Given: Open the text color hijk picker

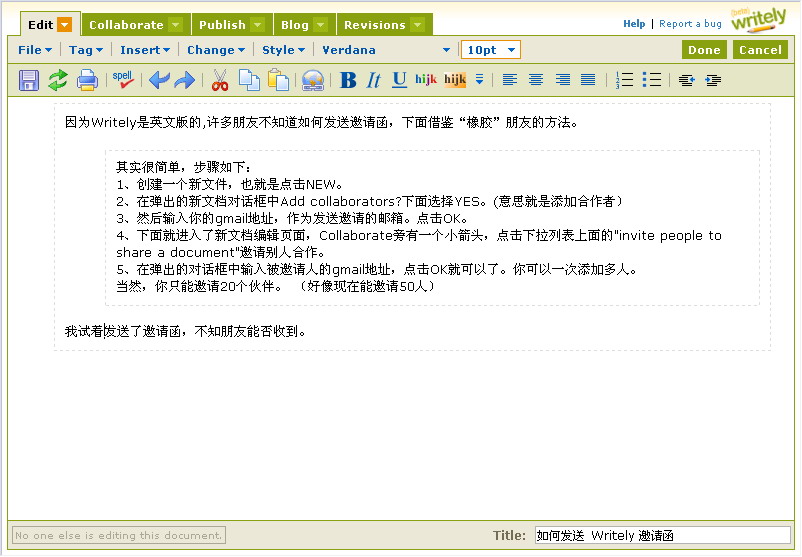Looking at the screenshot, I should click(426, 79).
